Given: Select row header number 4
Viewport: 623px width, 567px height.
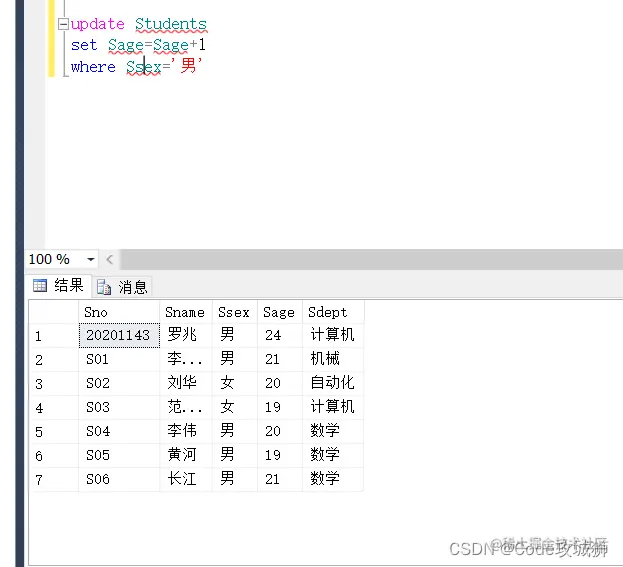Looking at the screenshot, I should [x=54, y=408].
